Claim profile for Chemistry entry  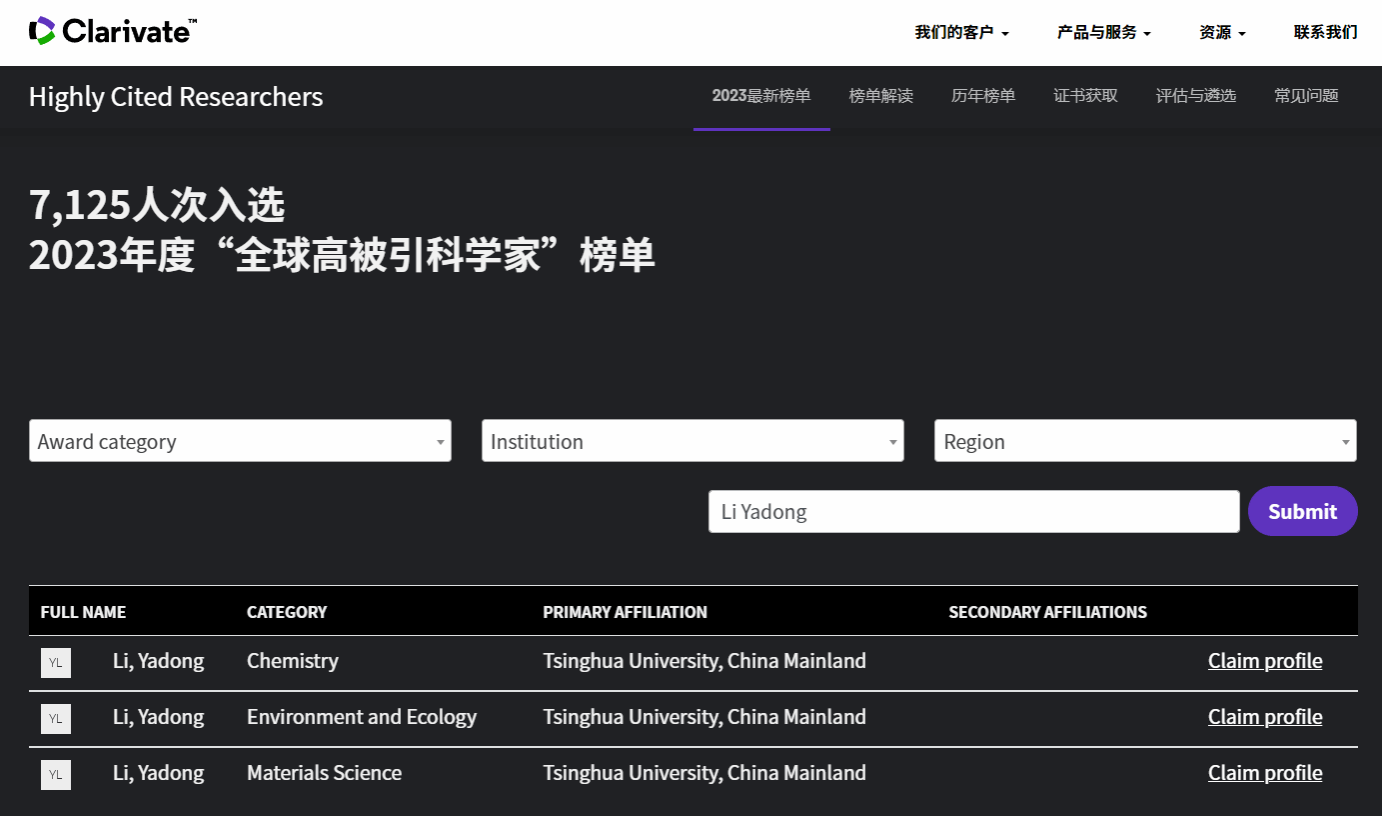(1265, 661)
